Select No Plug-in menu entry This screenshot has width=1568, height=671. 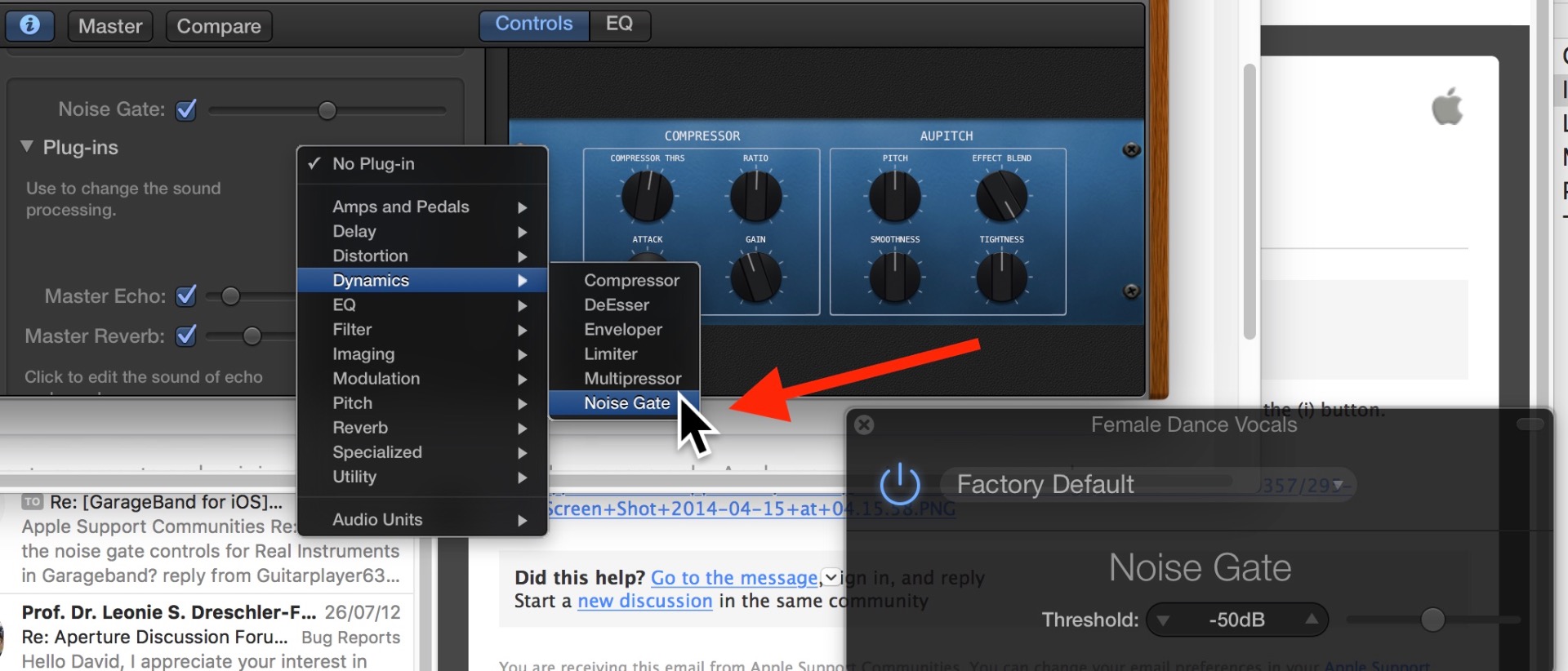click(422, 163)
